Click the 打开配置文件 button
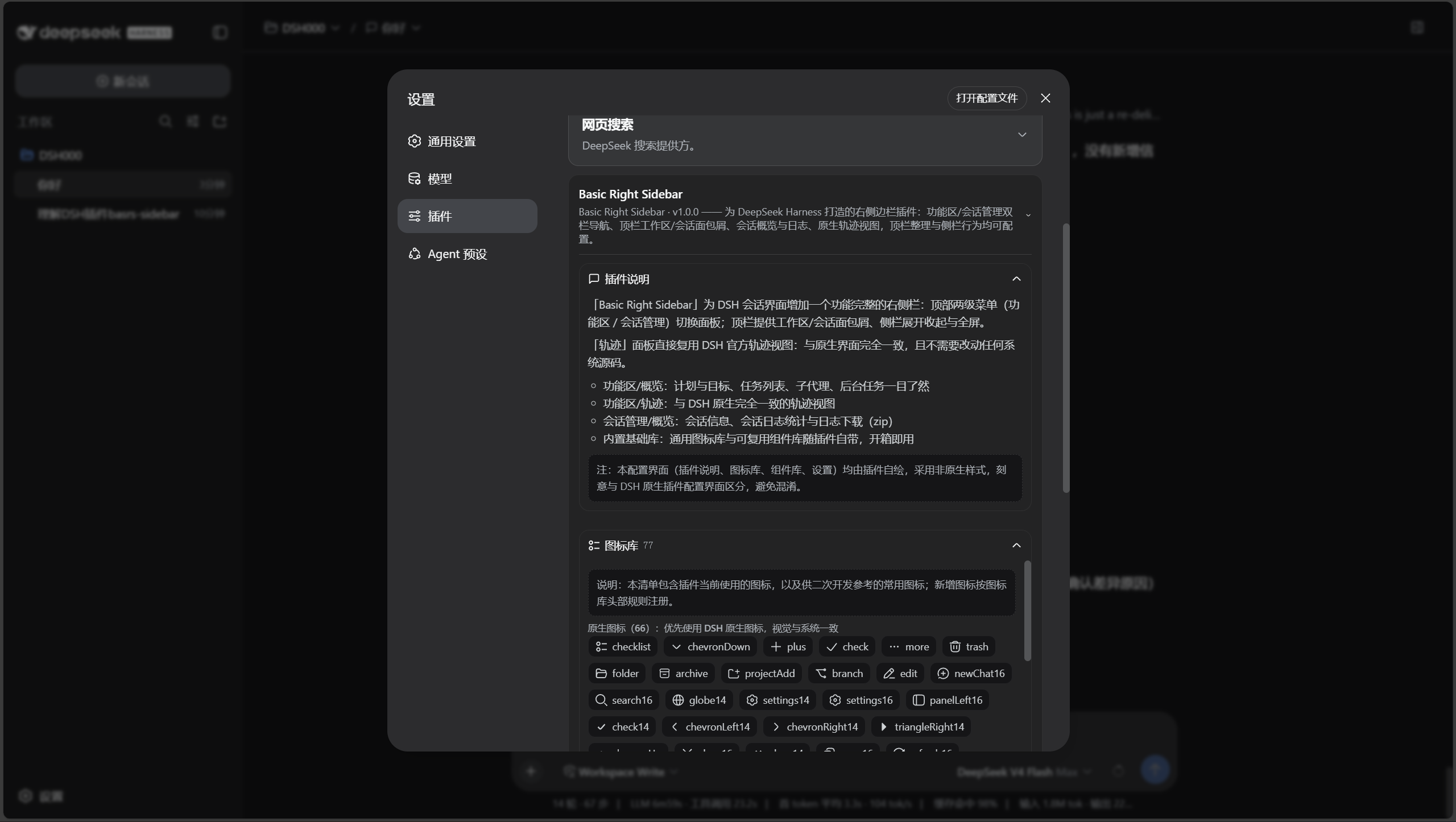 (x=987, y=98)
